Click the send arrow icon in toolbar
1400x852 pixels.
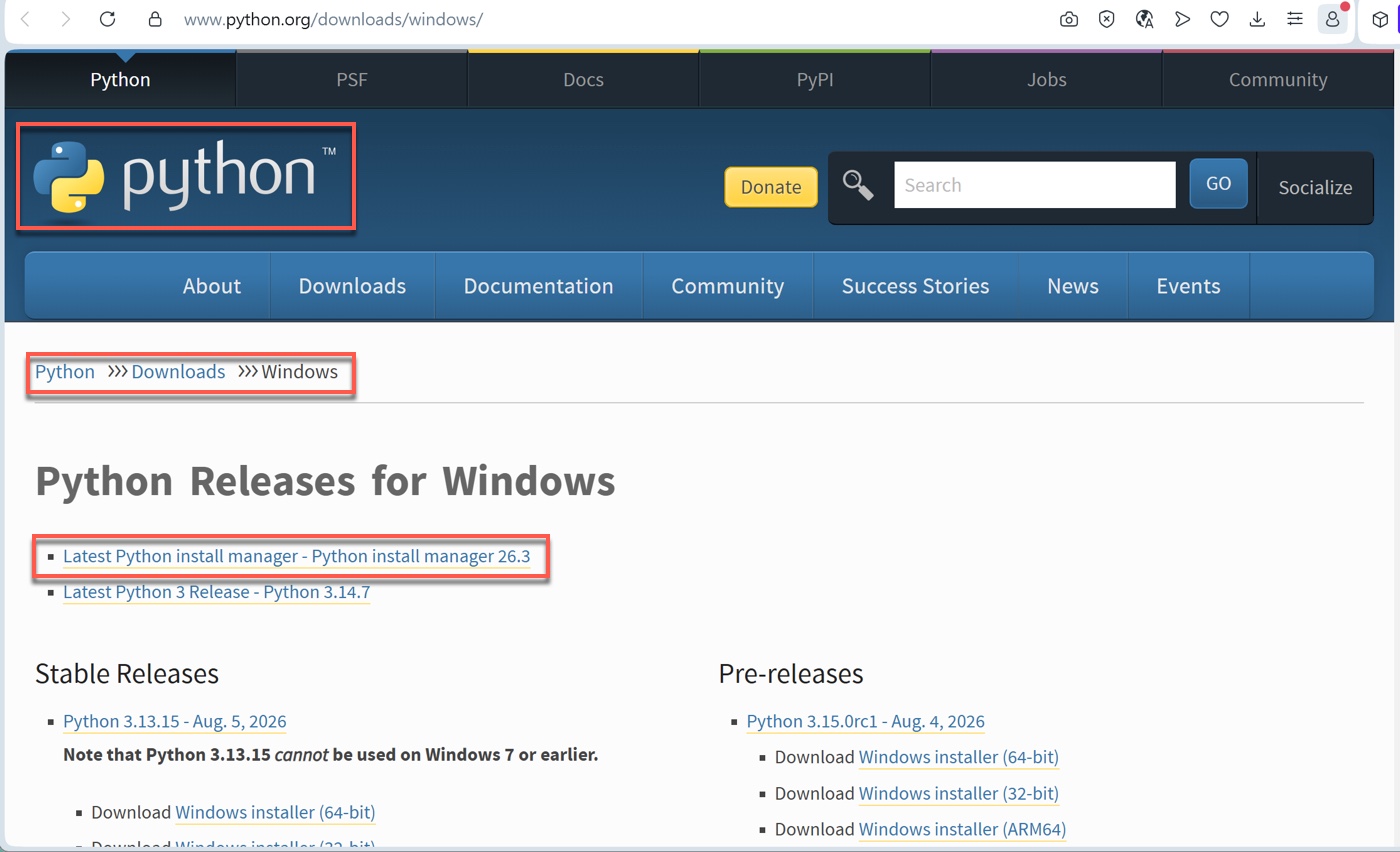click(1182, 19)
